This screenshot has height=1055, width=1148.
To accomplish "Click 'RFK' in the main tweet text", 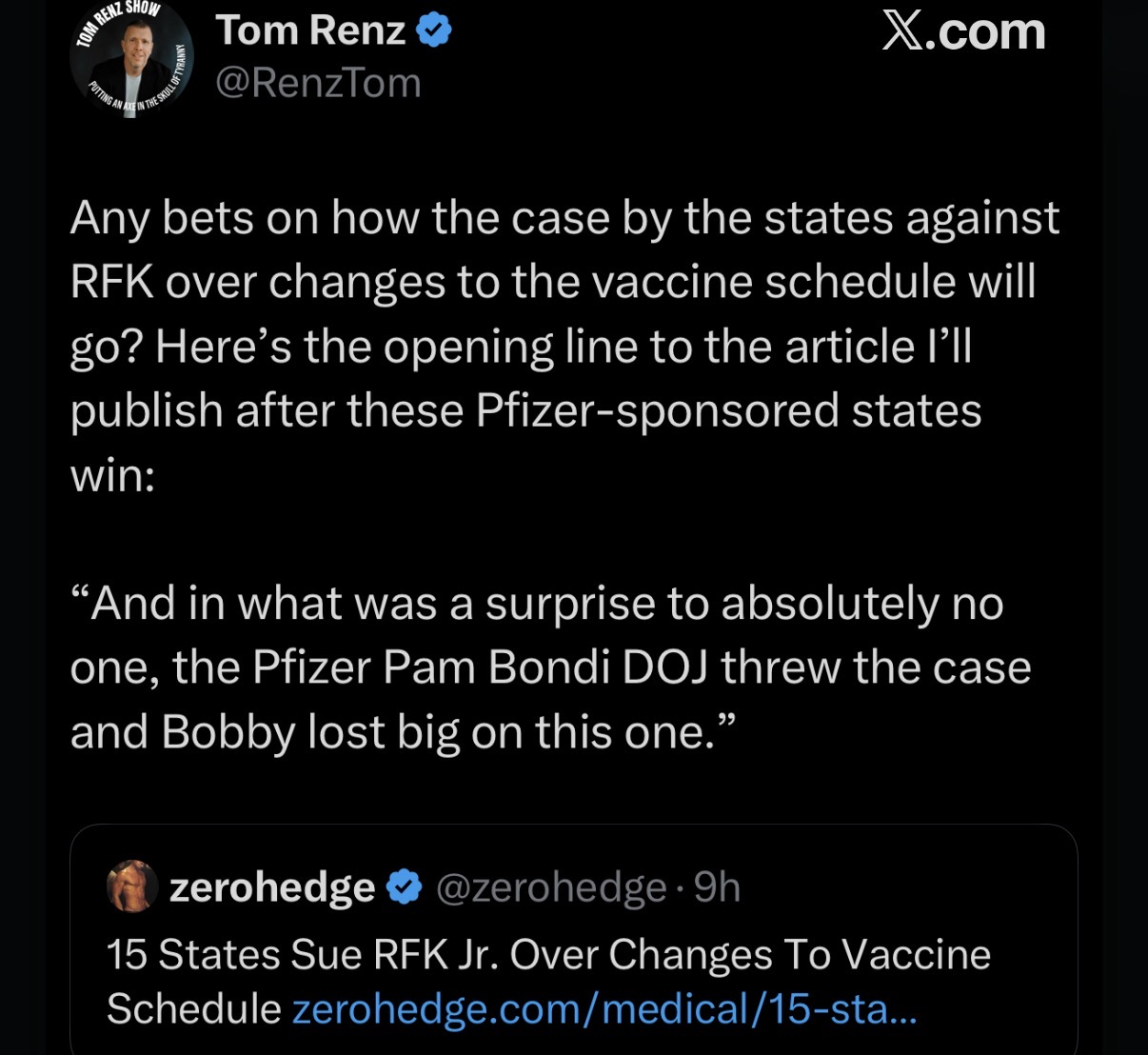I will pos(111,283).
